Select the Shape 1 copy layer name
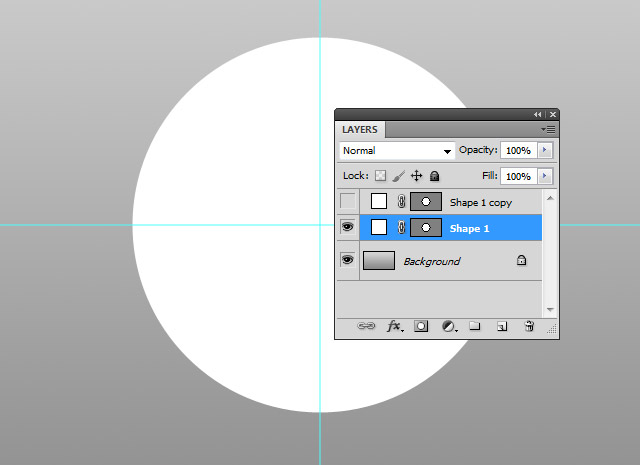Viewport: 640px width, 465px height. [x=481, y=202]
